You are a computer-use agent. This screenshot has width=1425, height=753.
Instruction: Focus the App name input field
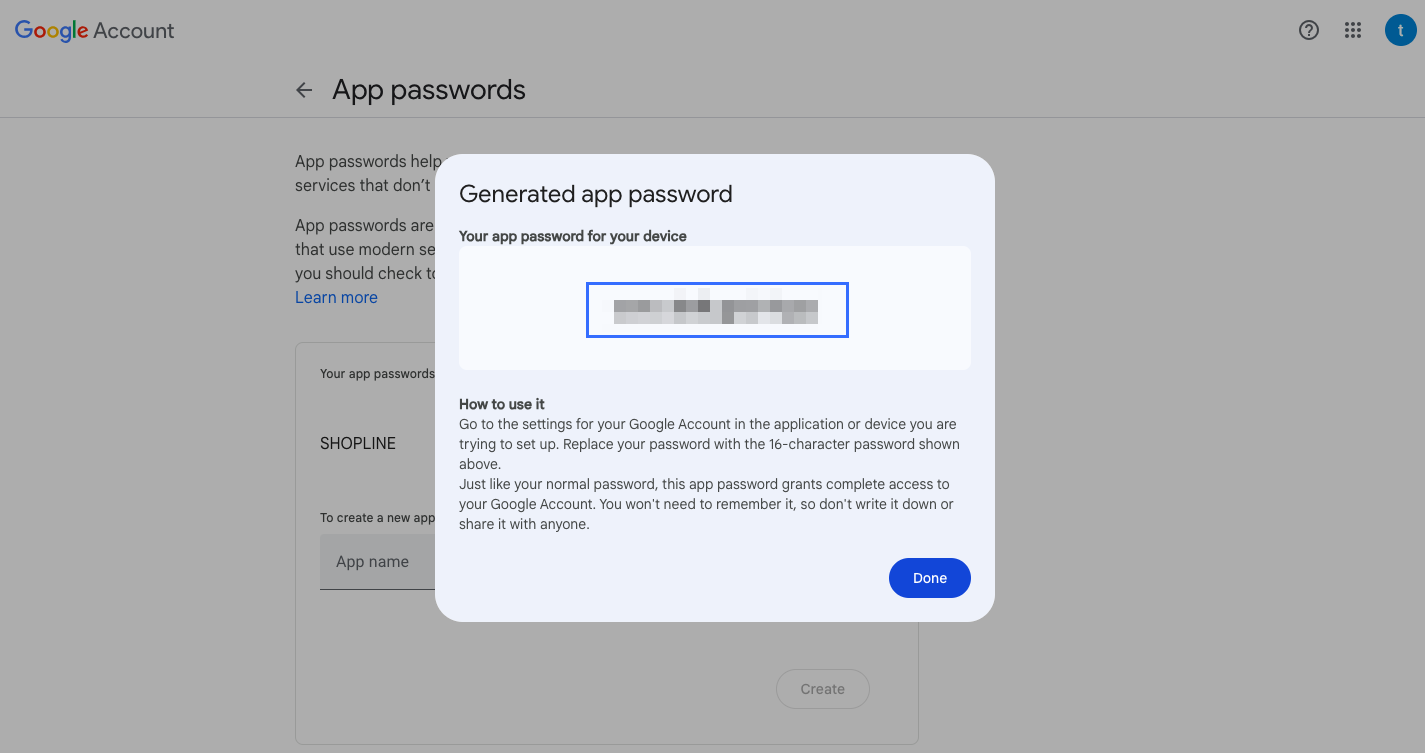coord(375,561)
